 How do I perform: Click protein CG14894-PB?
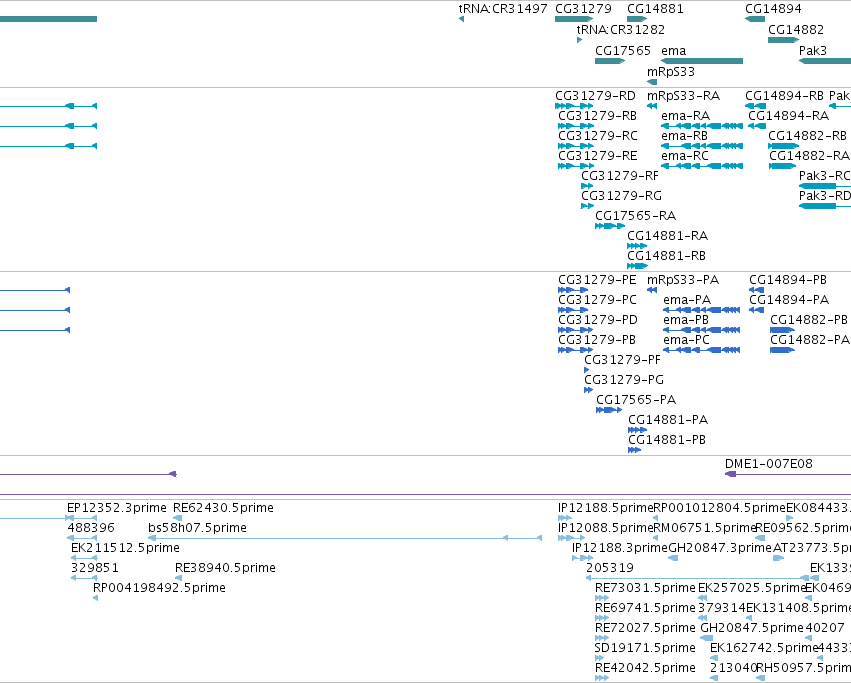(788, 280)
